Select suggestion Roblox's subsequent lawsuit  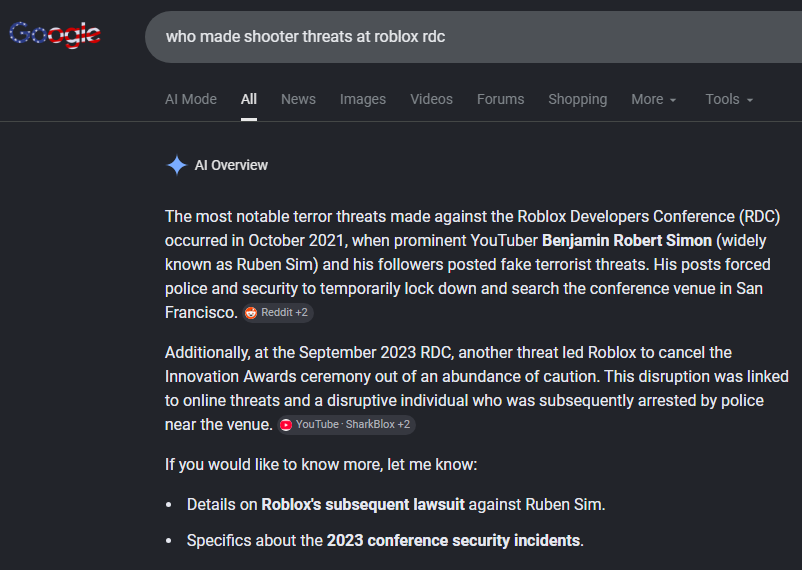363,505
